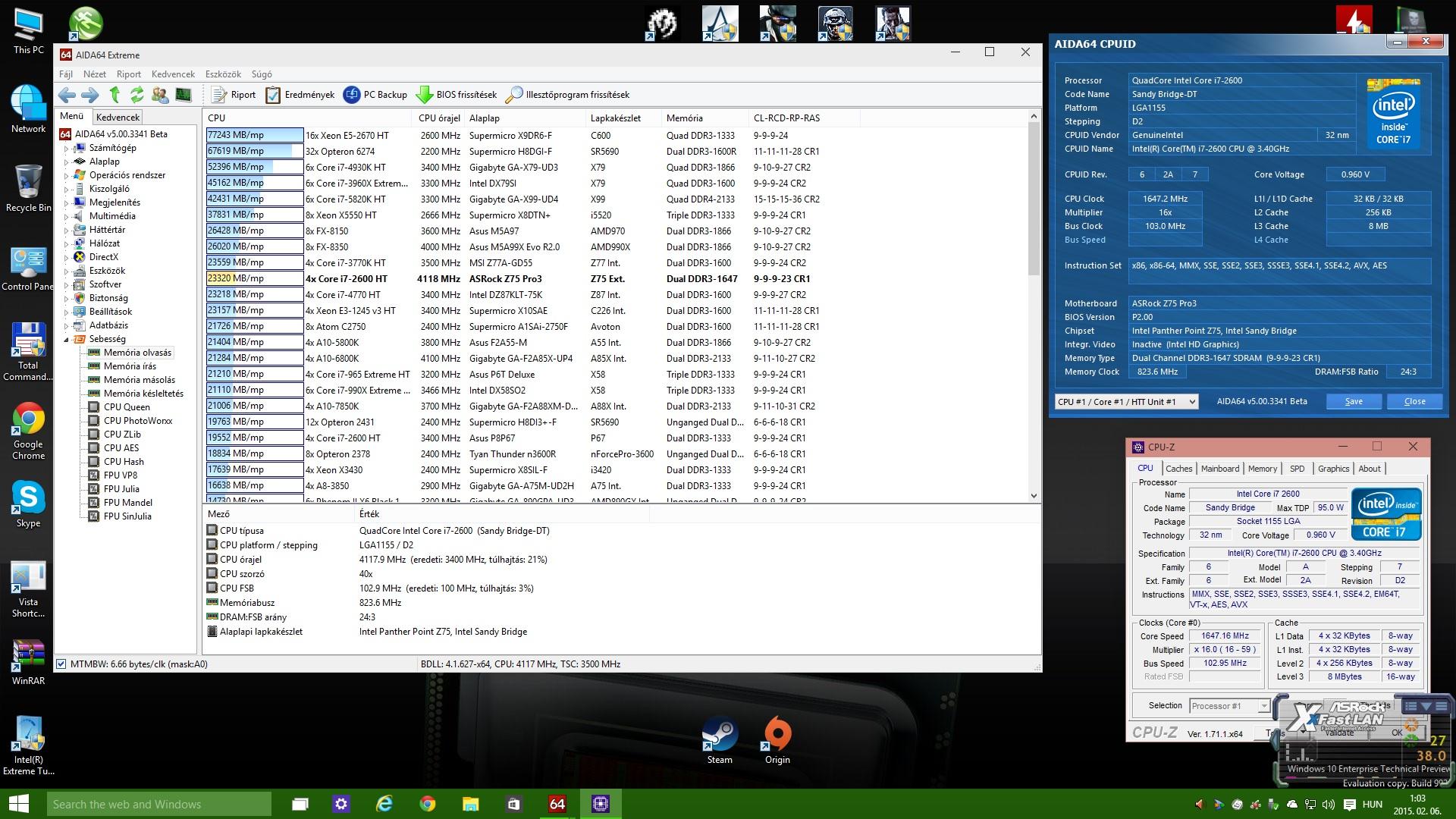This screenshot has width=1456, height=819.
Task: Click Close in AIDA64 CPUID window
Action: click(1414, 402)
